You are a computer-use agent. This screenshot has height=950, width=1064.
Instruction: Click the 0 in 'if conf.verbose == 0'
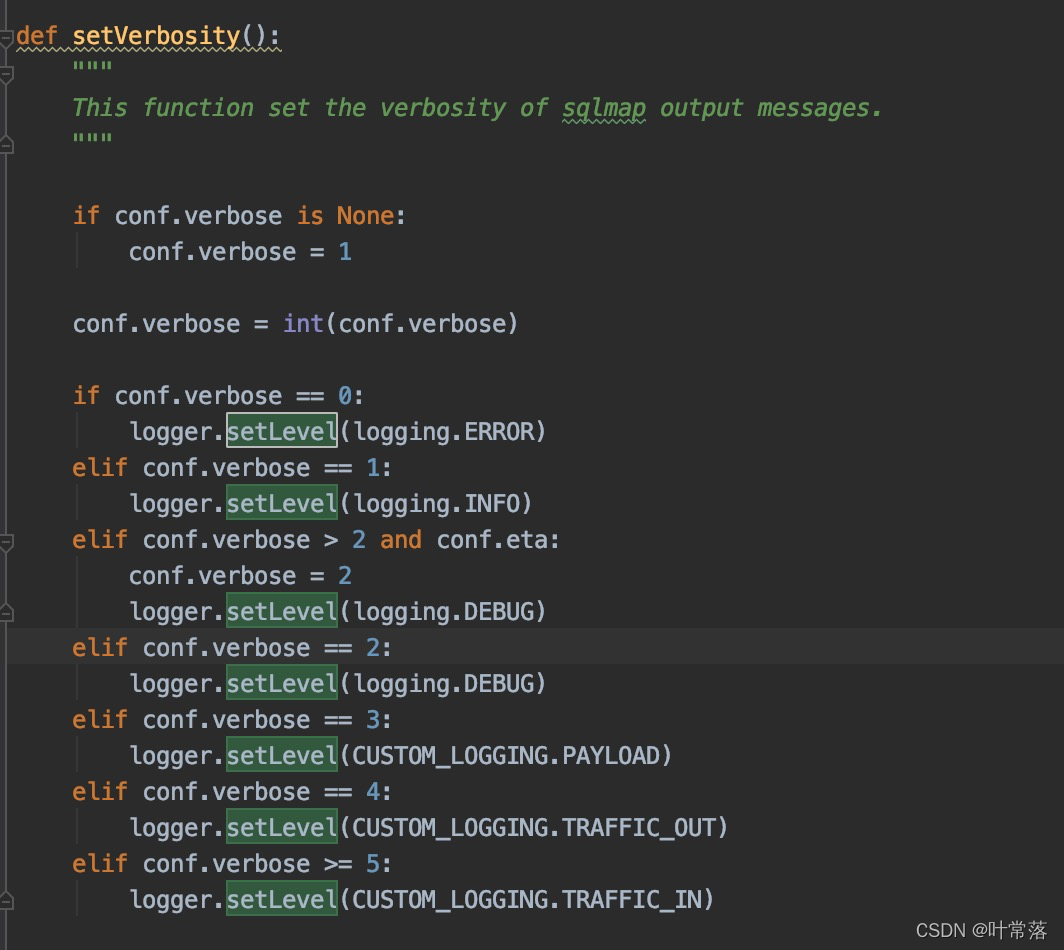(x=345, y=396)
